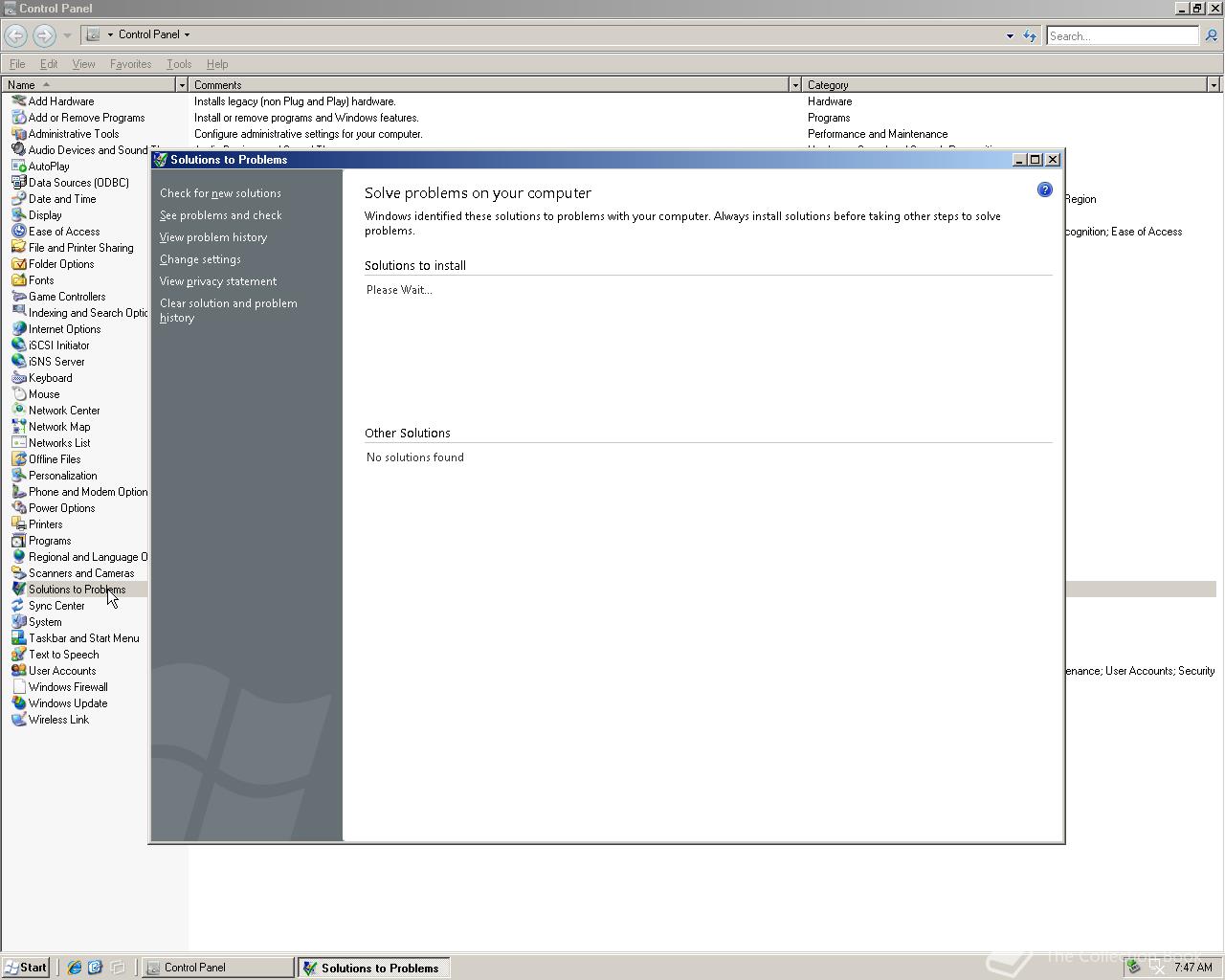The width and height of the screenshot is (1225, 980).
Task: Open the Favorites menu
Action: point(130,64)
